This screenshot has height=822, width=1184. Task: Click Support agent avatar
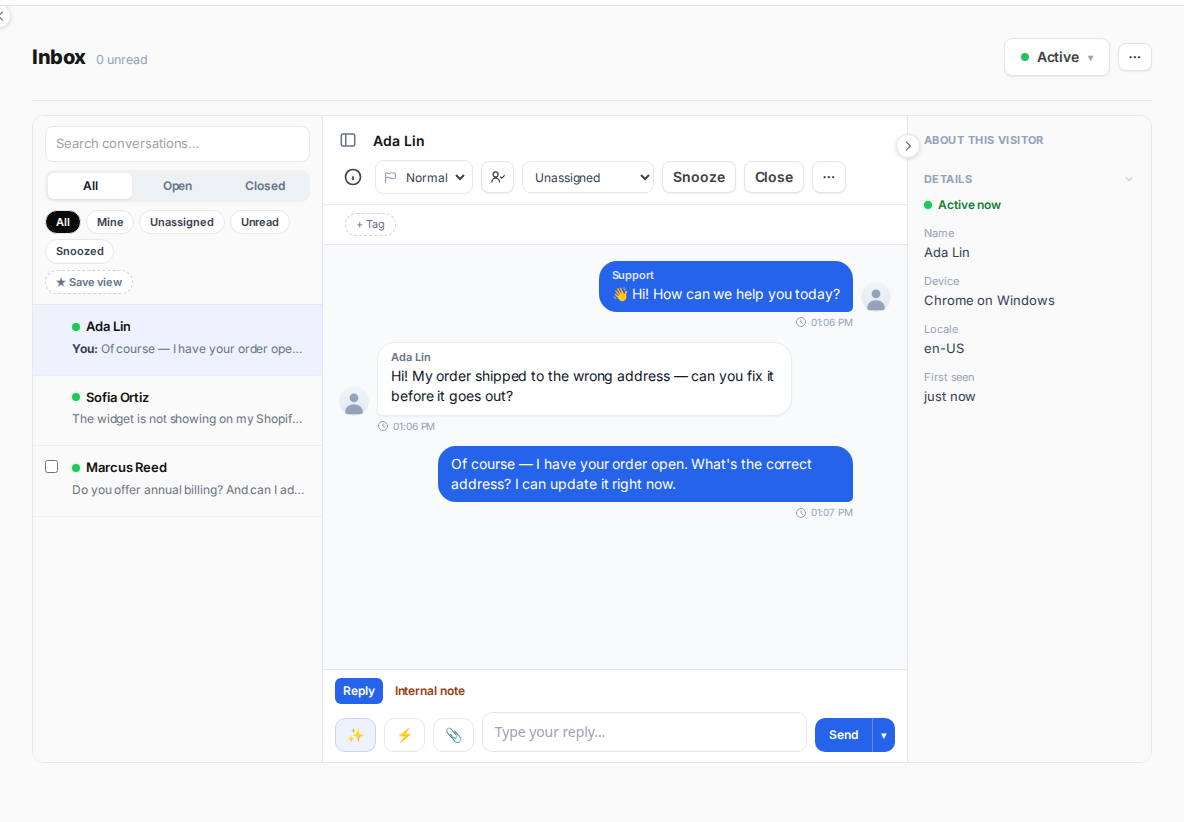pyautogui.click(x=876, y=297)
